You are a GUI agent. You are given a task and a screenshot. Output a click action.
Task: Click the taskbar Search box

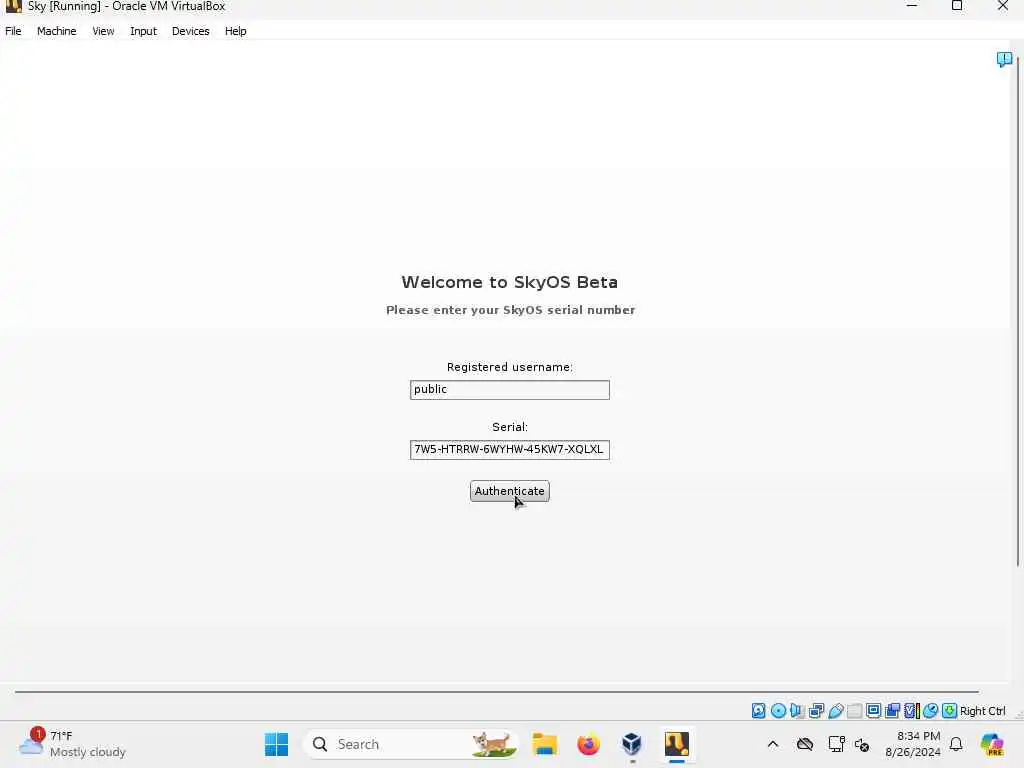click(411, 744)
